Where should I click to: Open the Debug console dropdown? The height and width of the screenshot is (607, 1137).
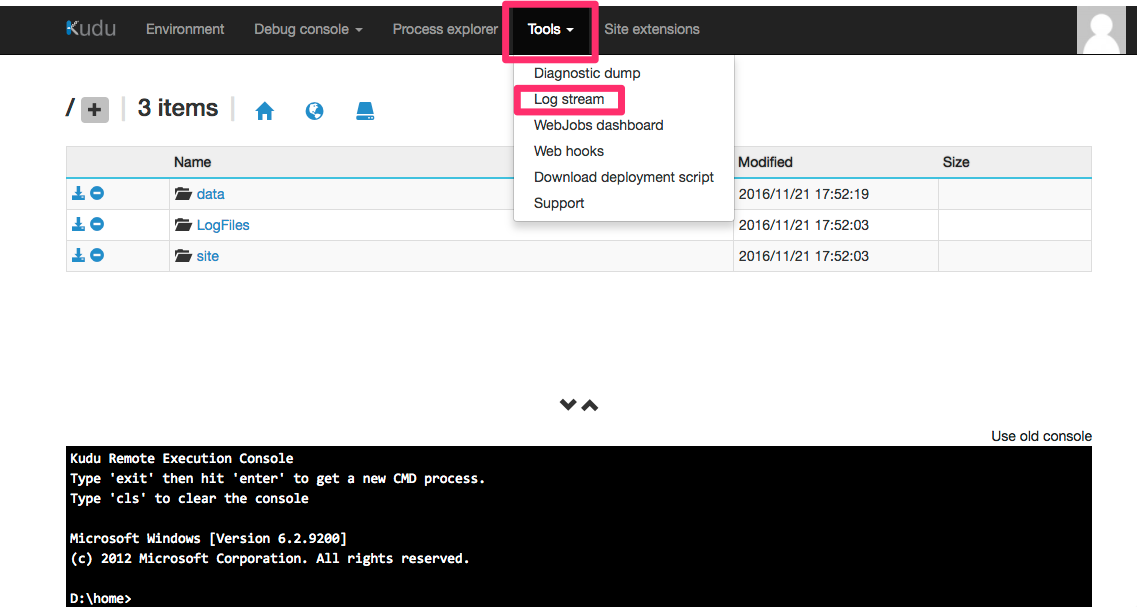click(307, 29)
